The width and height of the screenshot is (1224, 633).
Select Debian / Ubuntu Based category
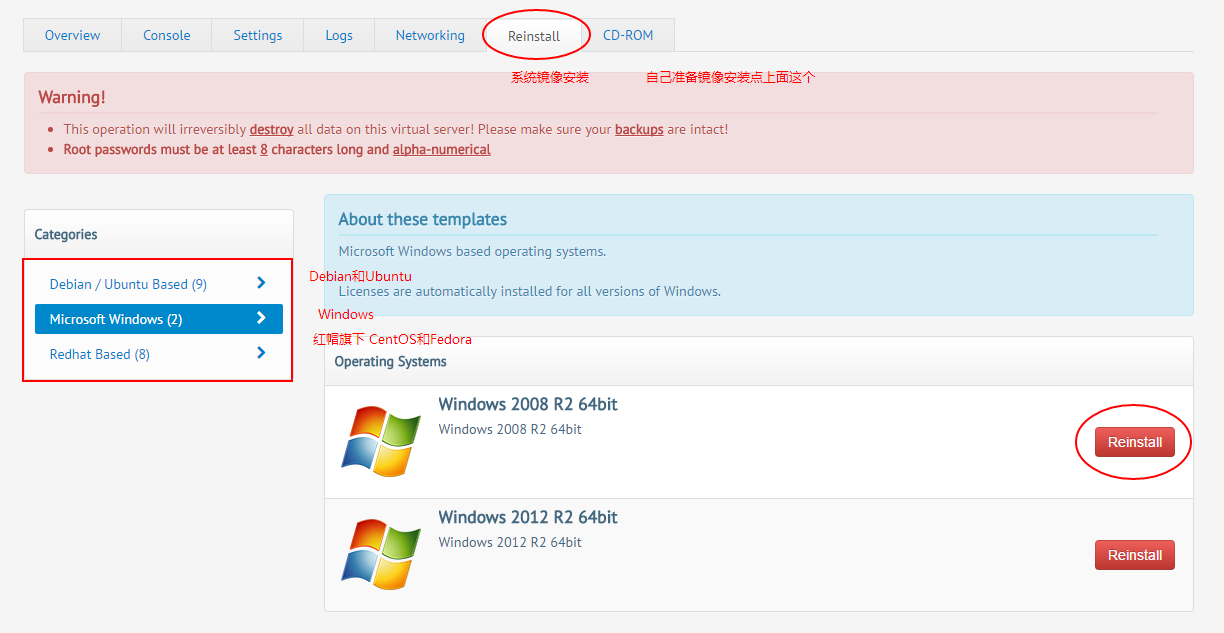159,284
